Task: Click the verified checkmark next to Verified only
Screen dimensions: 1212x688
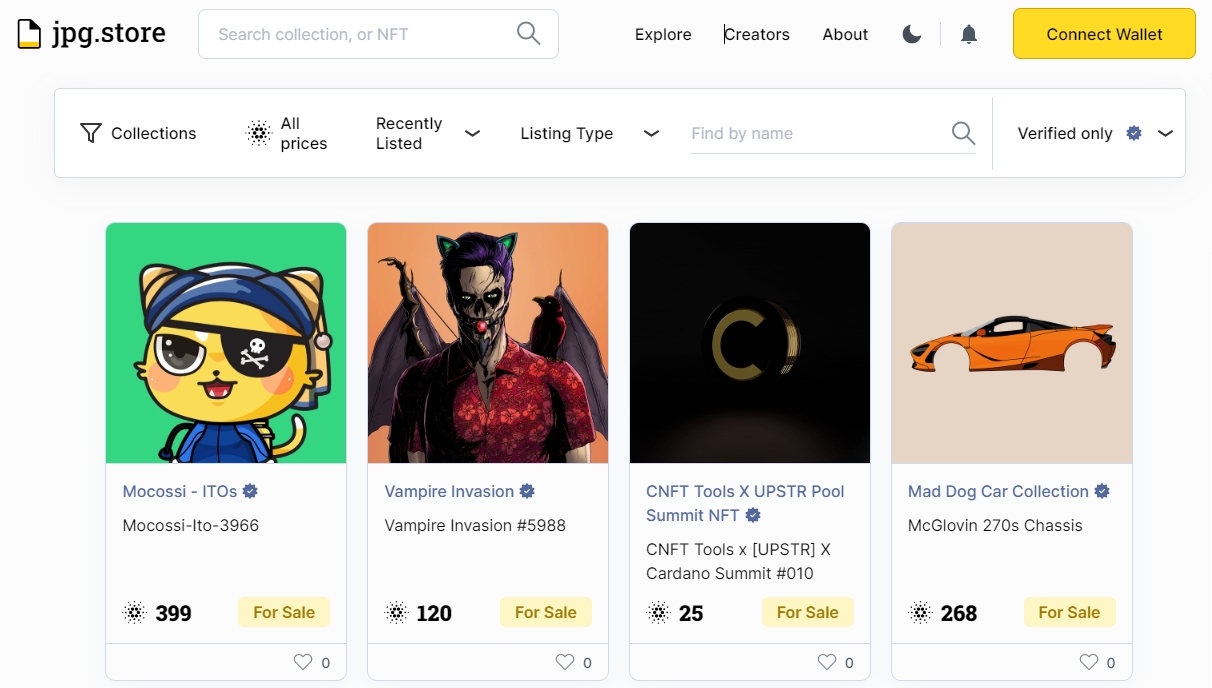Action: [1134, 132]
